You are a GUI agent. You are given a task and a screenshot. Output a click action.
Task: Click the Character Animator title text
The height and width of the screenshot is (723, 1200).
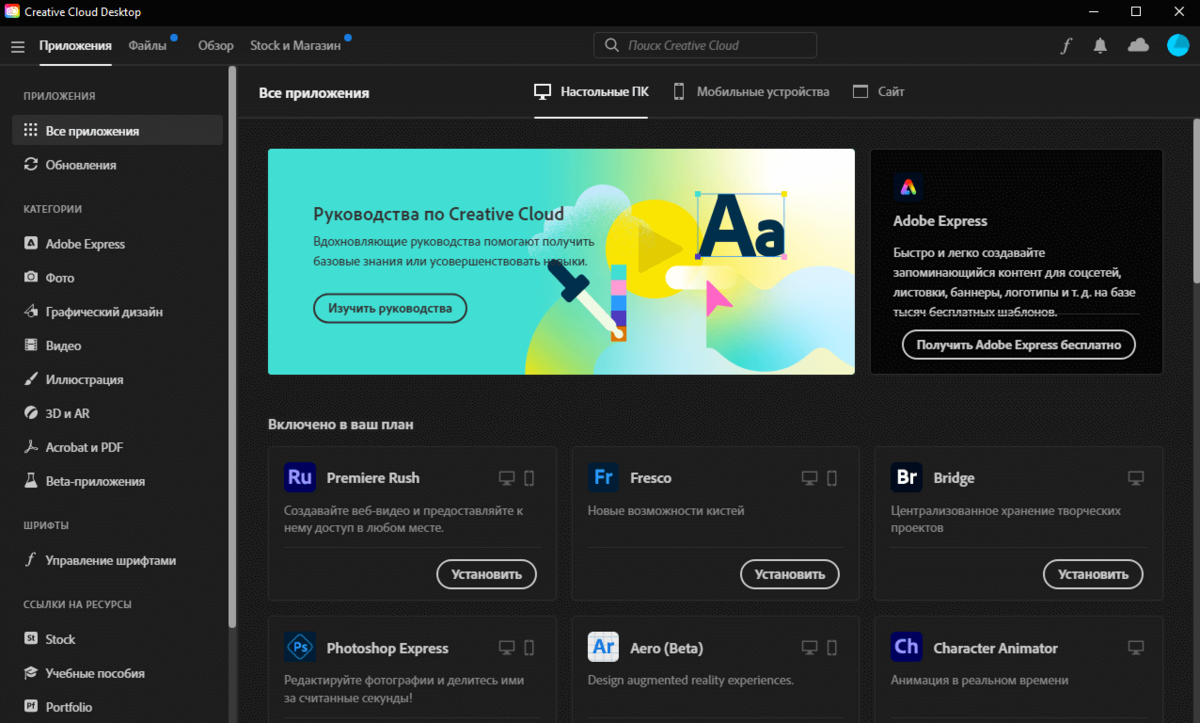click(995, 648)
